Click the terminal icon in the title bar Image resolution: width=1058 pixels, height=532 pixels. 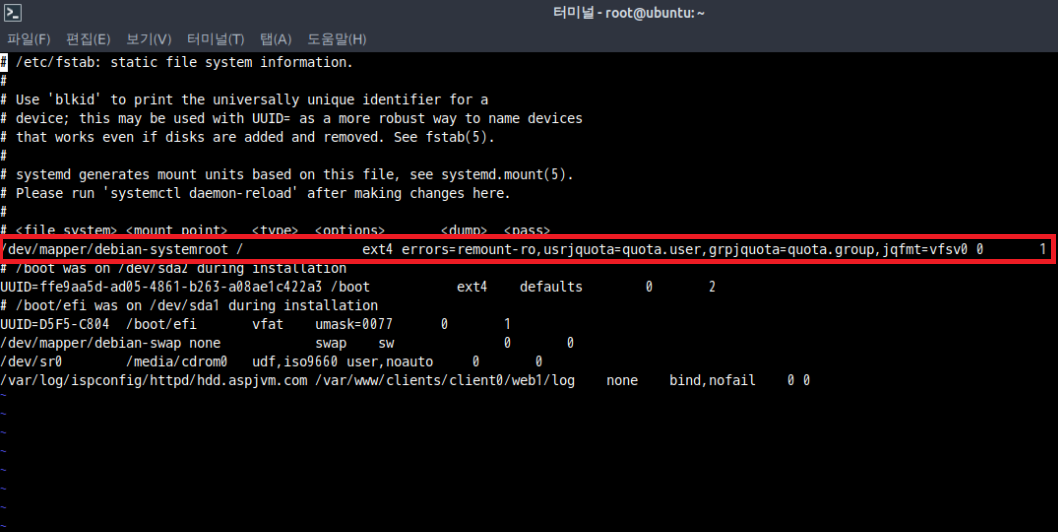click(14, 13)
